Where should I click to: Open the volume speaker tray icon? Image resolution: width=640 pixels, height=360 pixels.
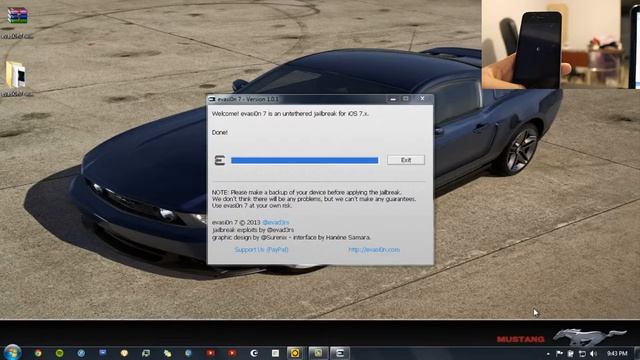click(593, 353)
